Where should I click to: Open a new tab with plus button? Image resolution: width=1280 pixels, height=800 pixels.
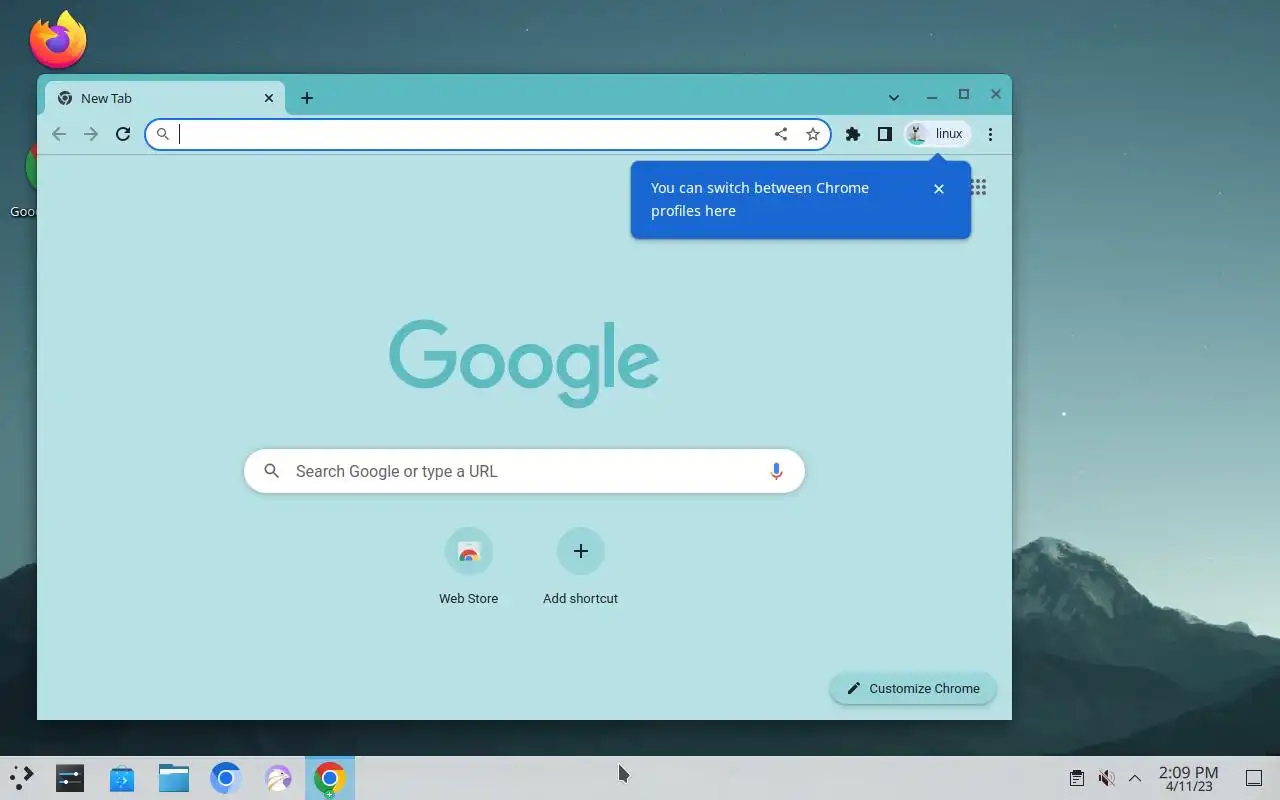click(307, 98)
